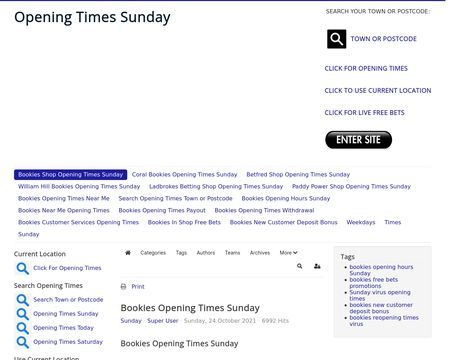Click the Opening Times Sunday page title
The width and height of the screenshot is (450, 360).
pyautogui.click(x=92, y=17)
